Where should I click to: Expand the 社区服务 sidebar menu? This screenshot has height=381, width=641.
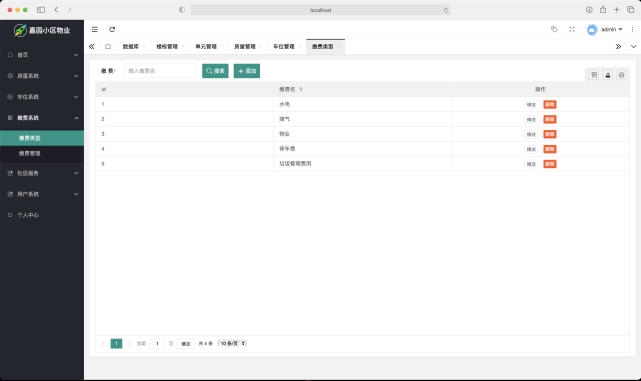point(42,173)
